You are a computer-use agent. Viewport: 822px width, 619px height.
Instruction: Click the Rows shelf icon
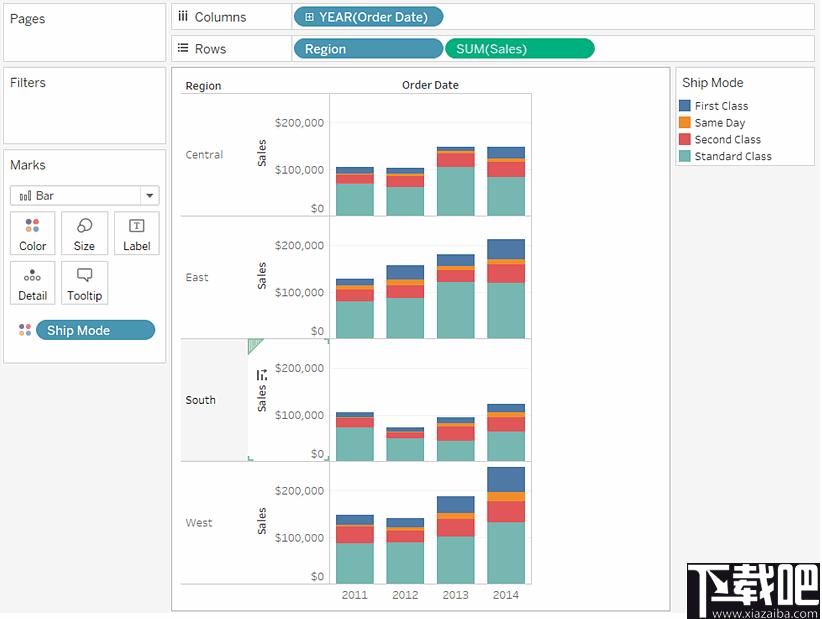pyautogui.click(x=182, y=48)
